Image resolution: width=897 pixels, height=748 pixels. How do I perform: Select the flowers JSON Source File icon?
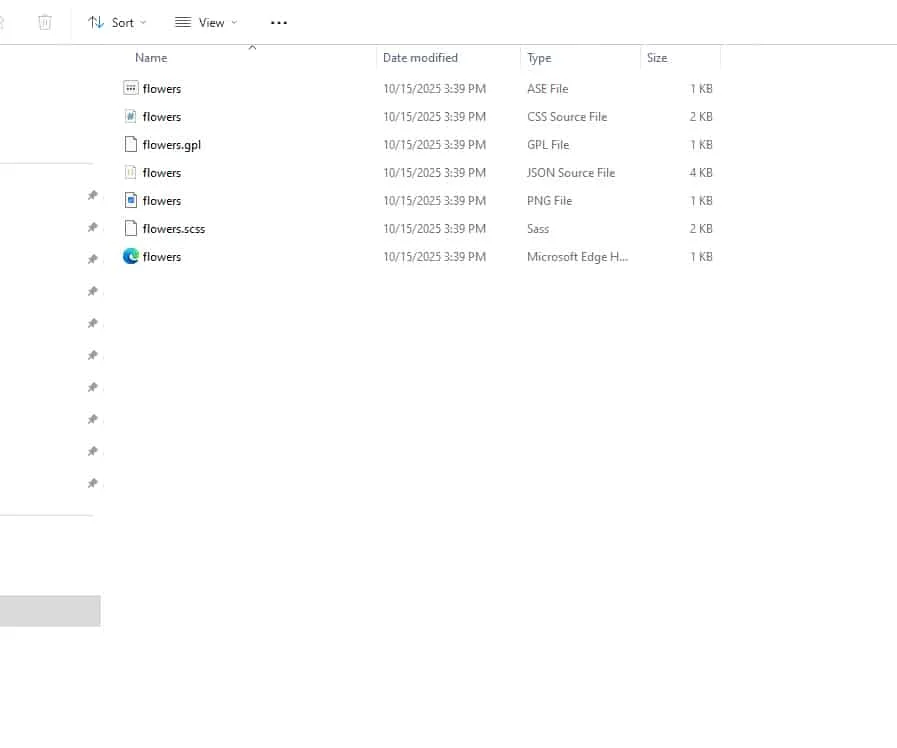point(130,172)
